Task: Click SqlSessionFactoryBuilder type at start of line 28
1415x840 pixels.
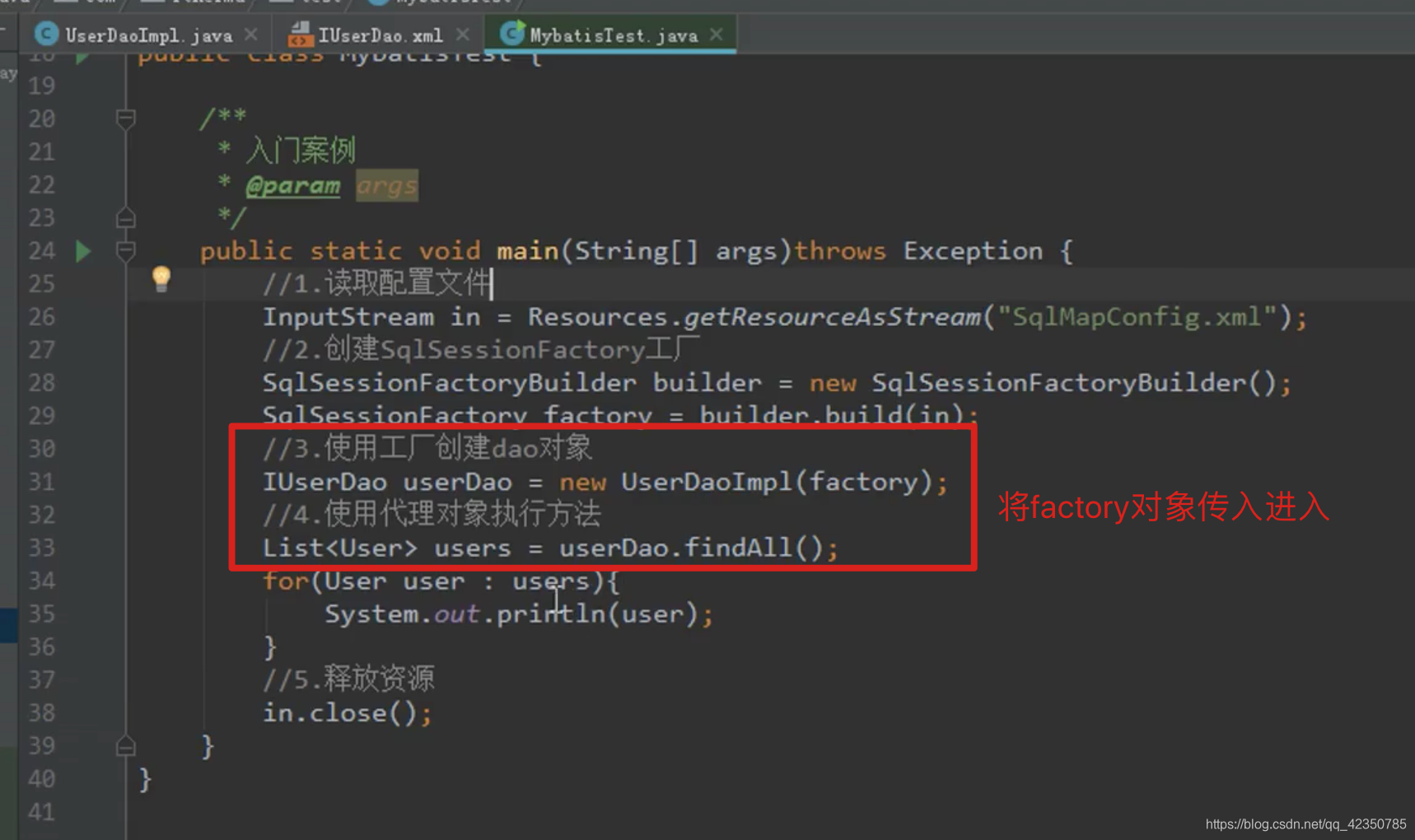Action: [x=450, y=383]
